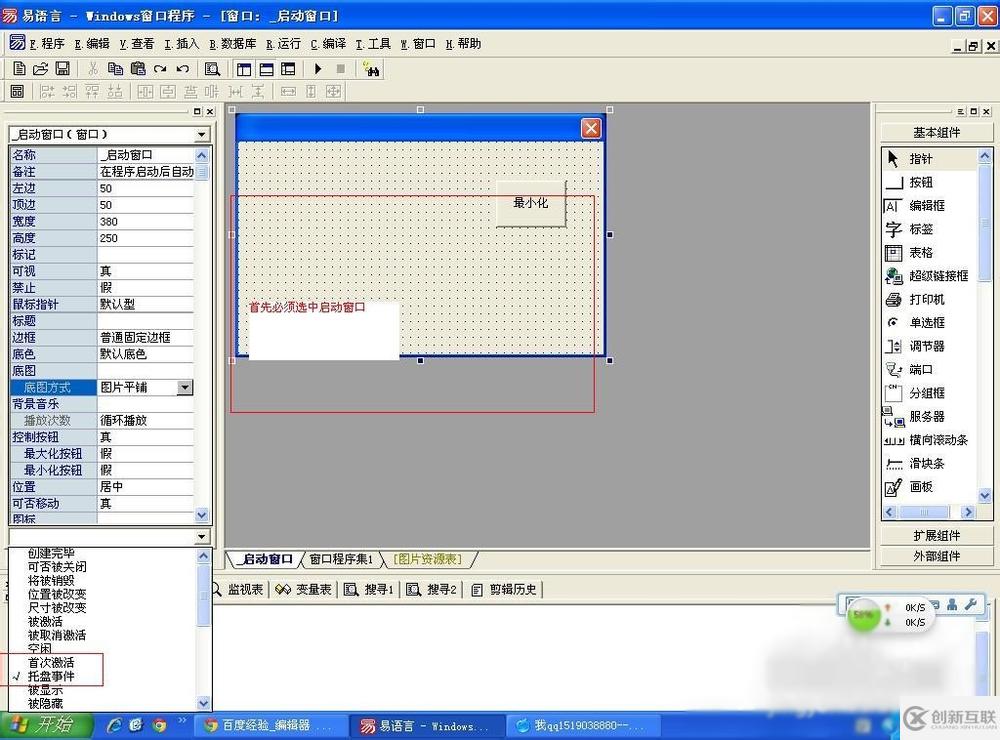Open the 百度经验_编辑器 taskbar item
1000x740 pixels.
[268, 726]
